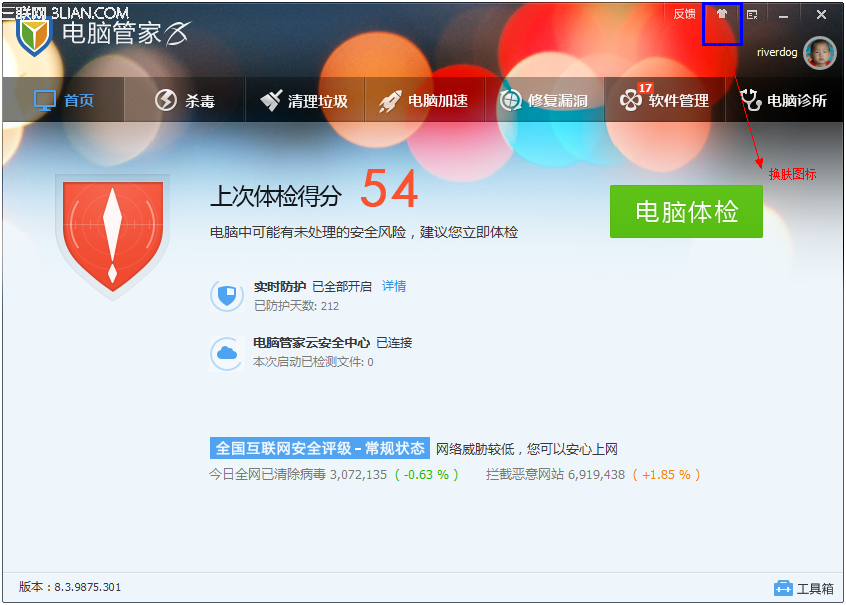Click the riverdog profile avatar
The image size is (846, 605).
pos(820,51)
